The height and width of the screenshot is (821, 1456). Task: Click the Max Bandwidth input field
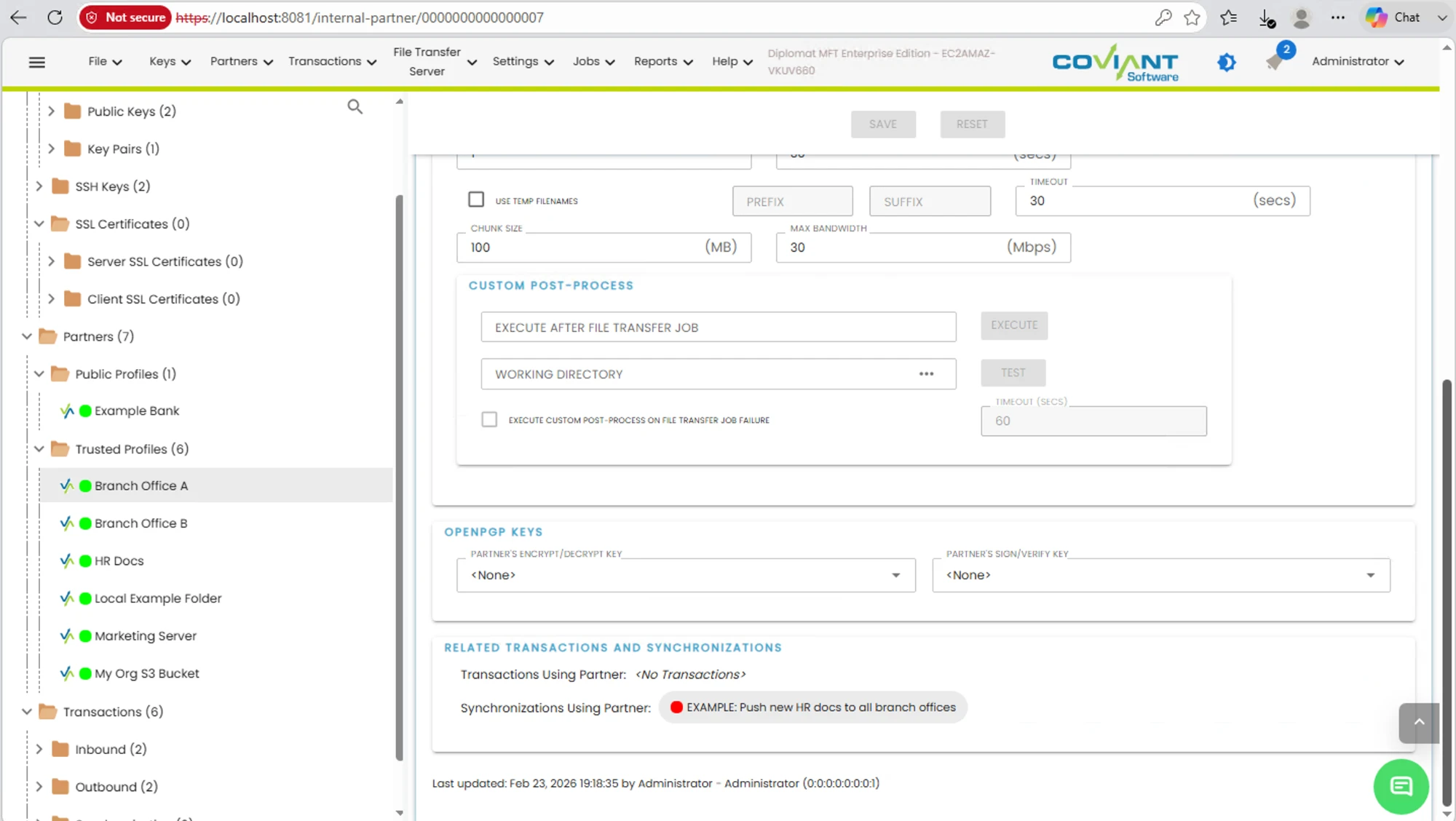[923, 247]
